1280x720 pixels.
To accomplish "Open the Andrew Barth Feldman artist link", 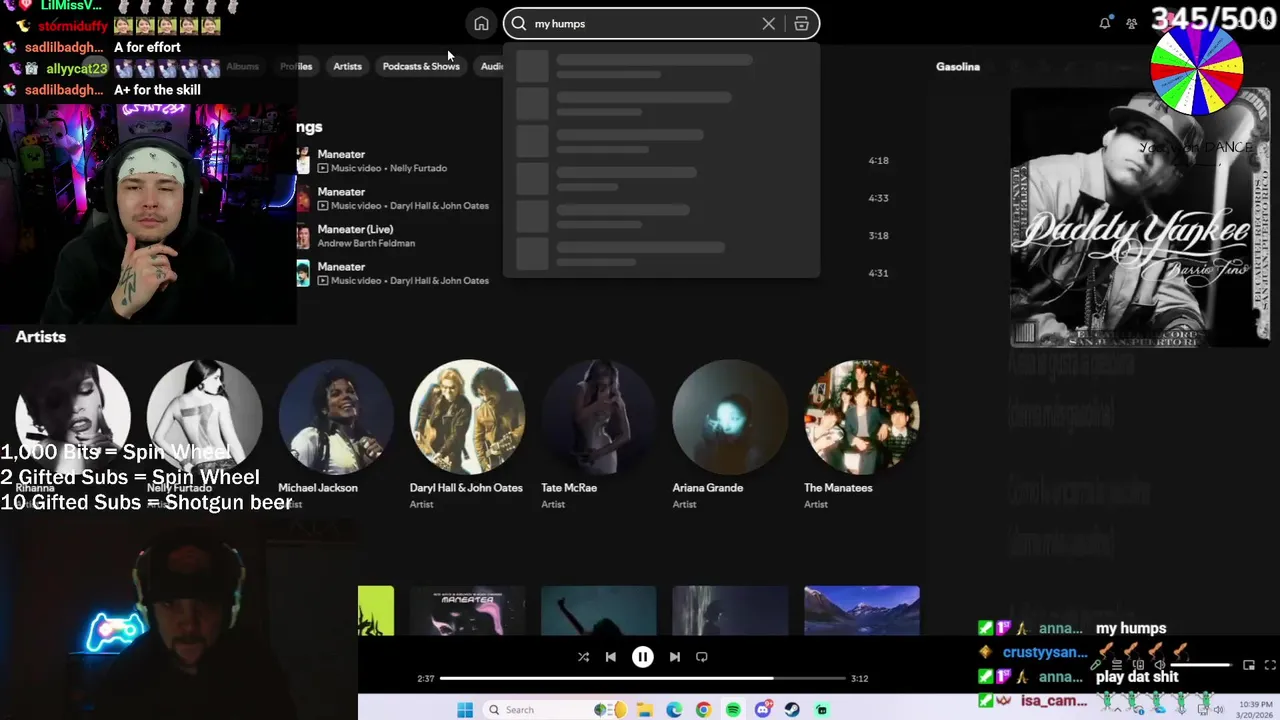I will [366, 243].
